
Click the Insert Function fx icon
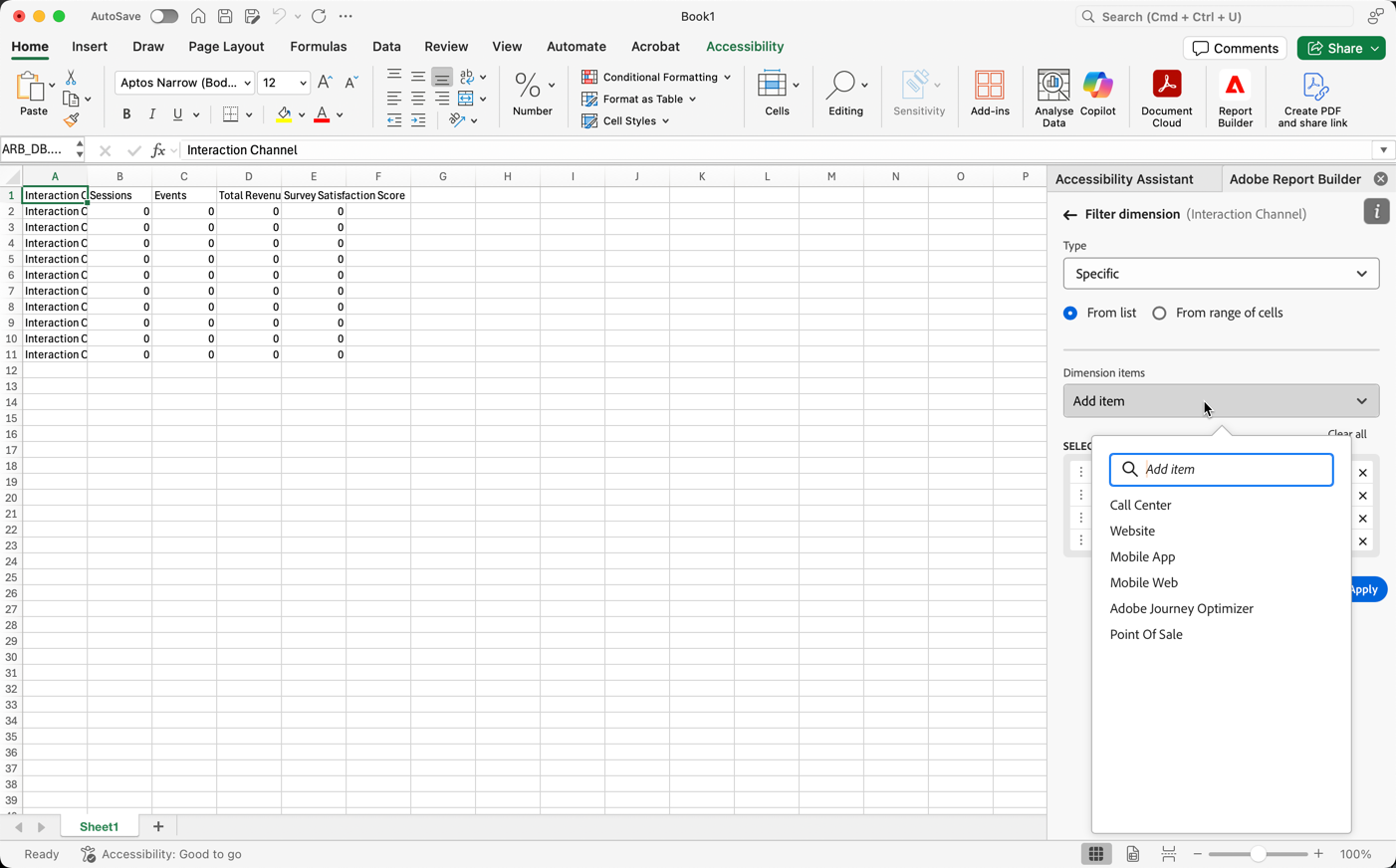point(157,150)
